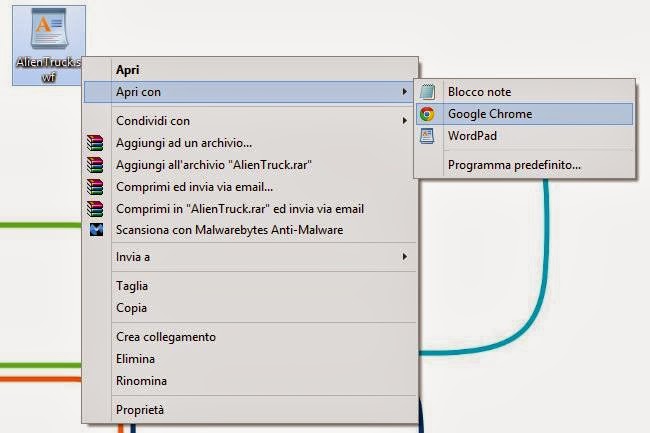Open Proprietà from the context menu
Viewport: 650px width, 433px height.
click(250, 410)
